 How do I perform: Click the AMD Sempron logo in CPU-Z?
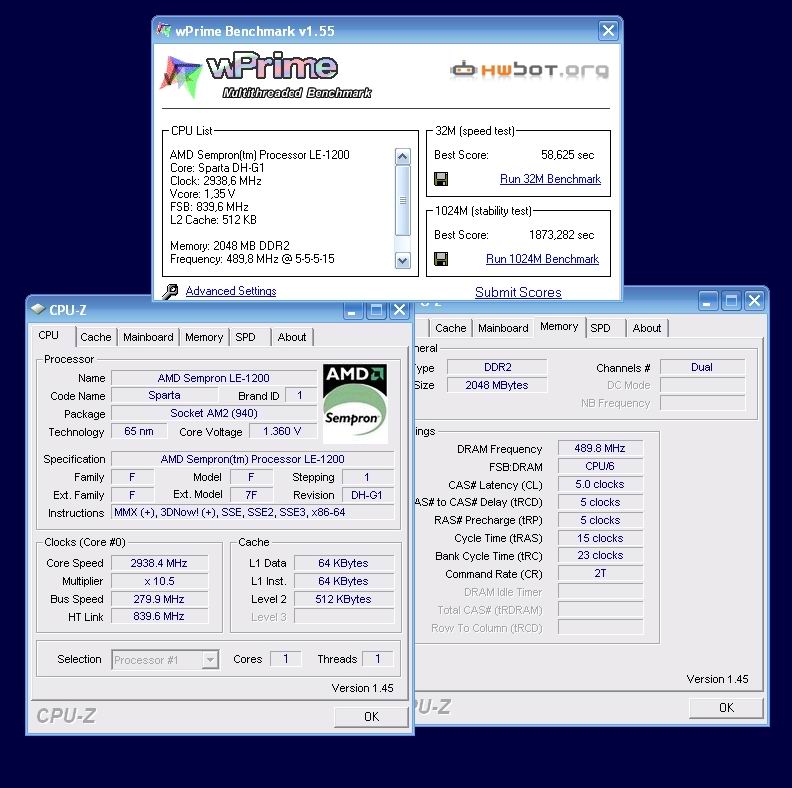pyautogui.click(x=355, y=403)
